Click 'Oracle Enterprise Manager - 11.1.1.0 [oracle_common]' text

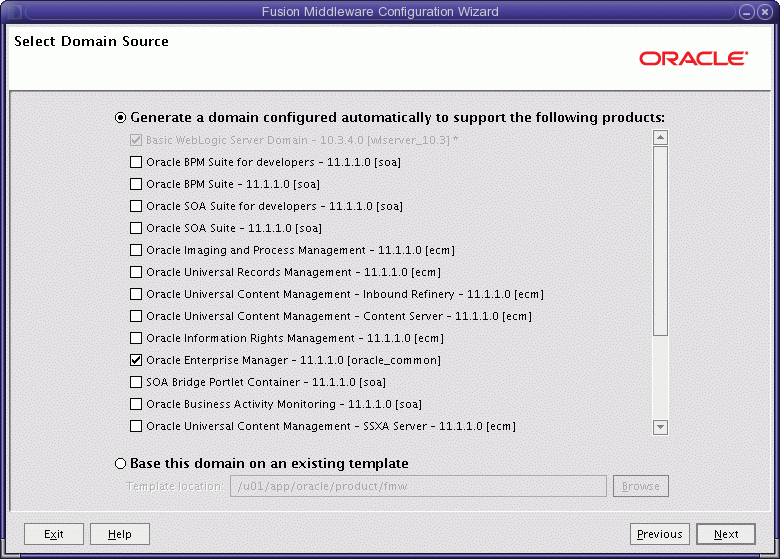(x=293, y=360)
